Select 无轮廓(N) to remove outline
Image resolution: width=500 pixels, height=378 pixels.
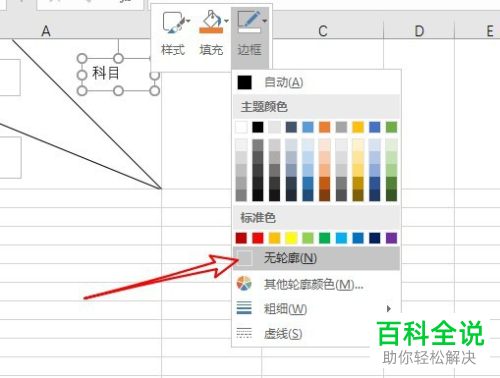316,258
